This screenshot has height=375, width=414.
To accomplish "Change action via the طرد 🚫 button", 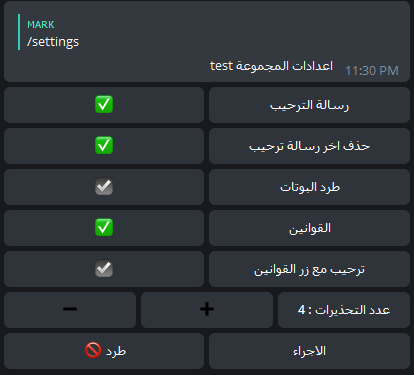I will pos(104,351).
